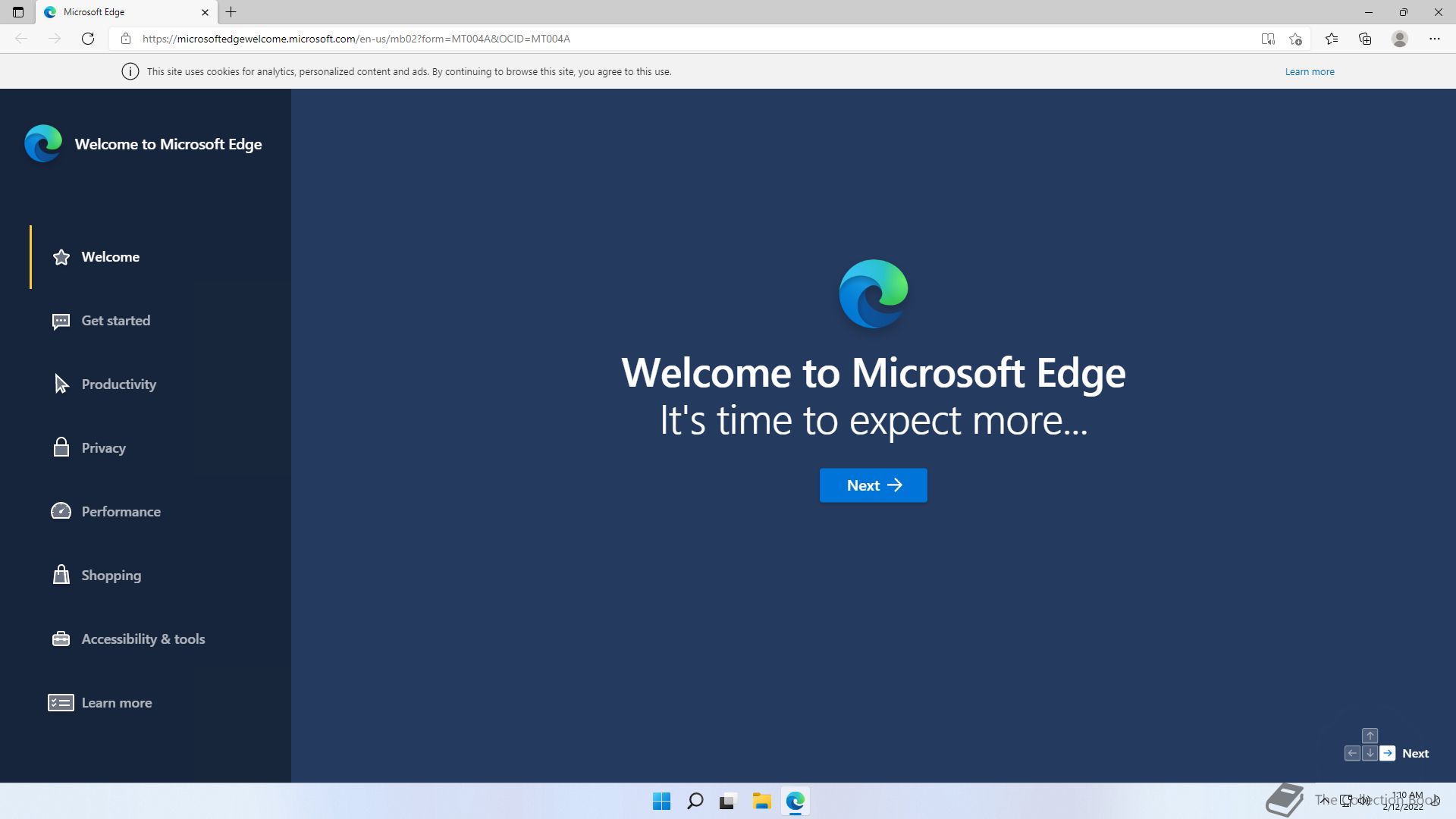Select the Privacy sidebar item

pyautogui.click(x=161, y=448)
